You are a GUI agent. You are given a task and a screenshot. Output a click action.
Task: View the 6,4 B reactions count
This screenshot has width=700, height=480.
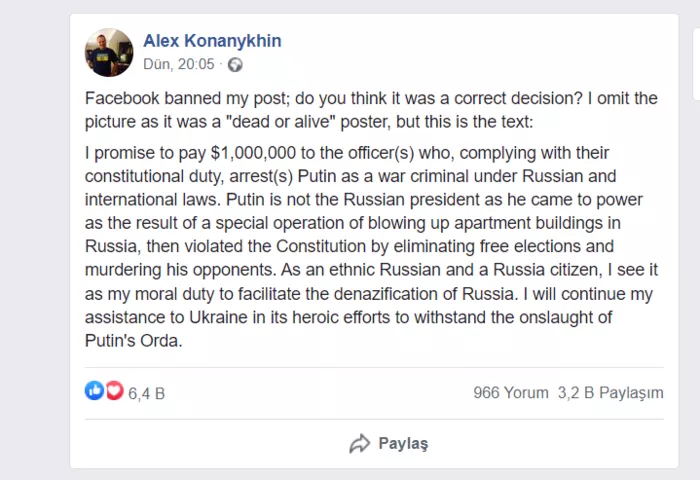146,393
